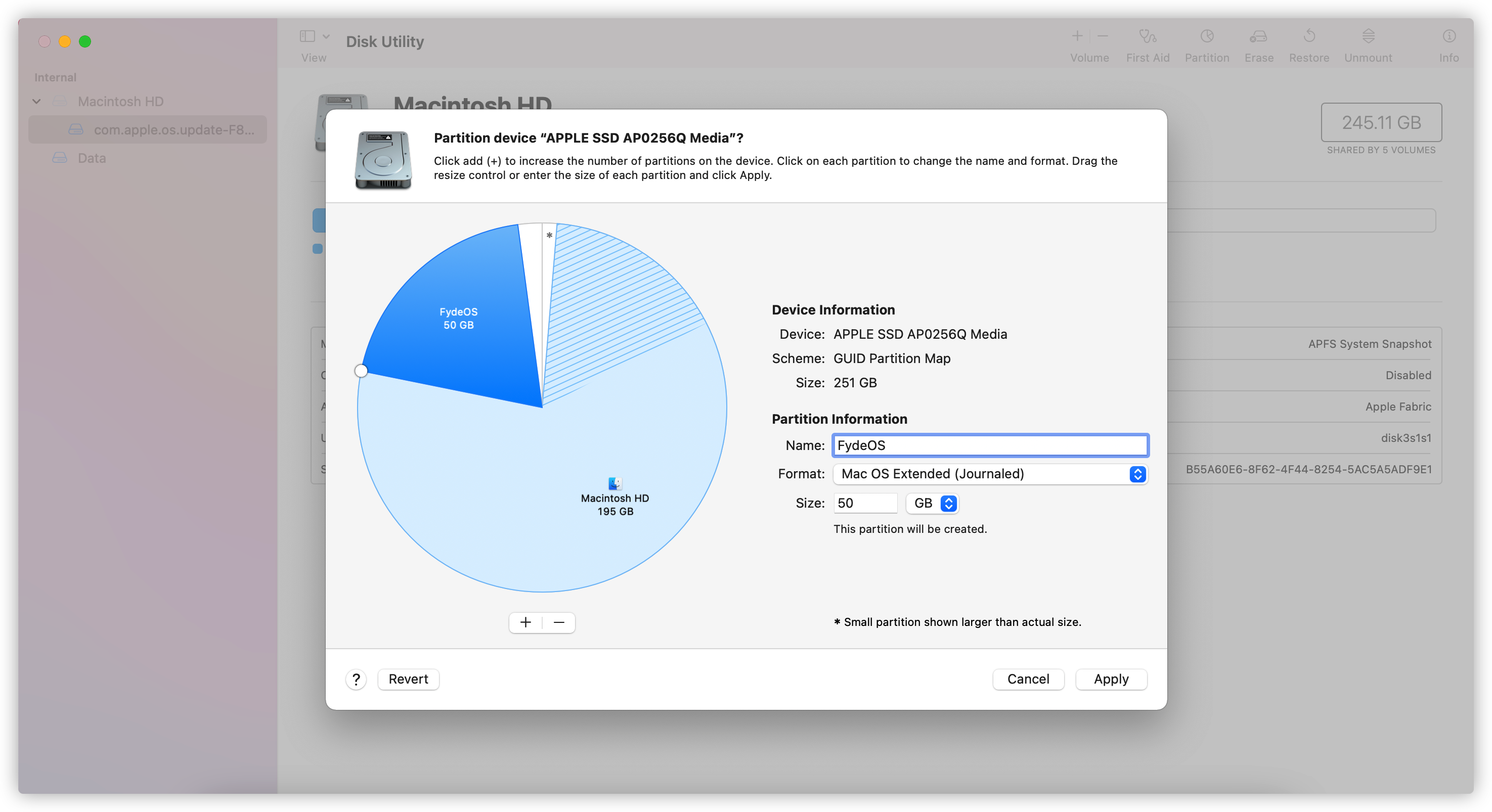Click the Info toolbar icon
The height and width of the screenshot is (812, 1492).
pos(1449,37)
